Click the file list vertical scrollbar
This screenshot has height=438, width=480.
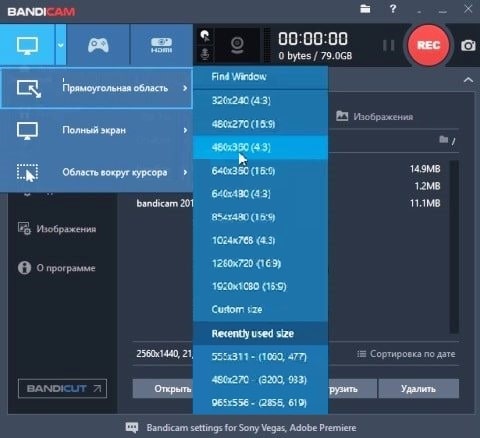point(454,247)
